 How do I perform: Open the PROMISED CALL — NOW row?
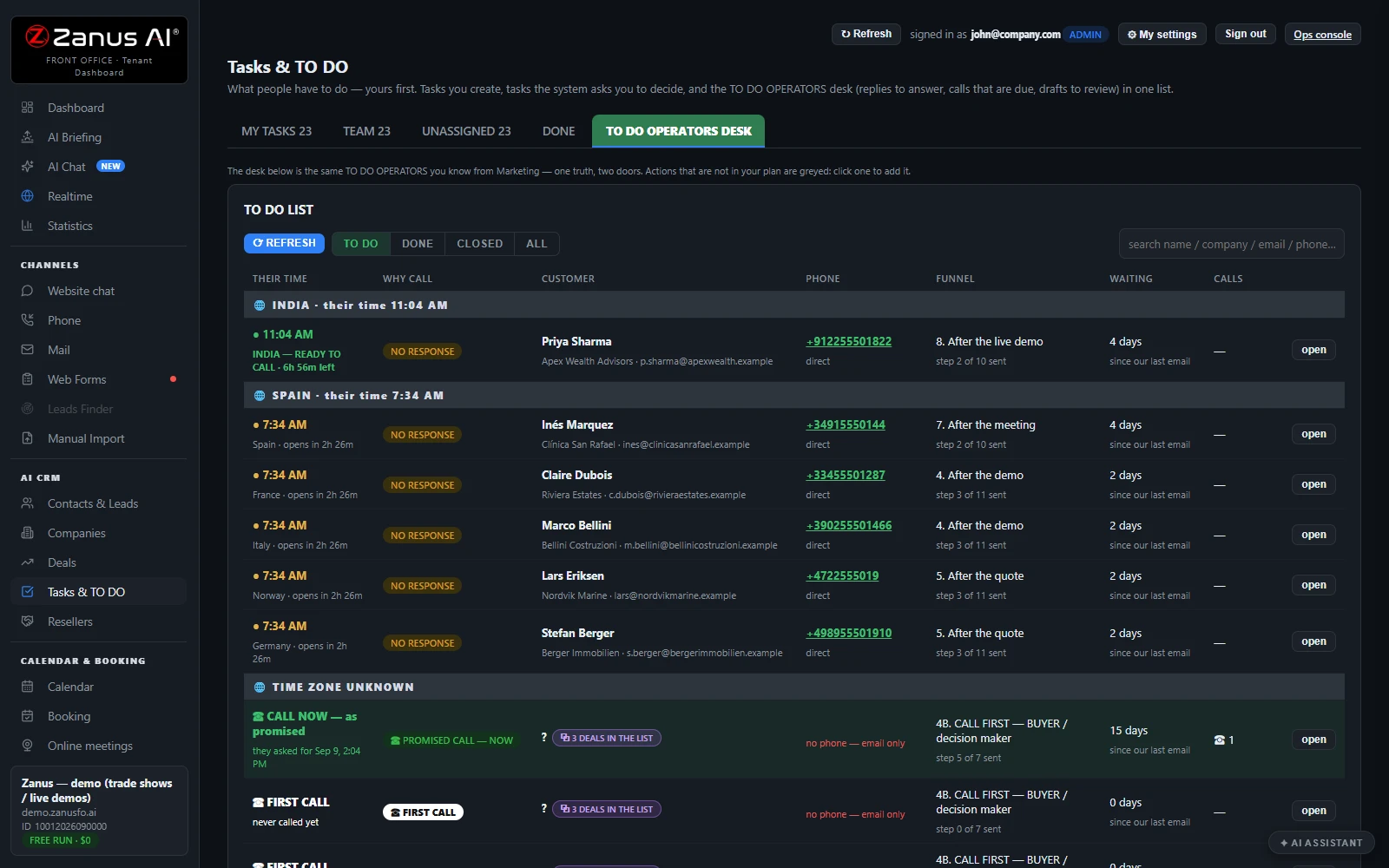(1313, 740)
